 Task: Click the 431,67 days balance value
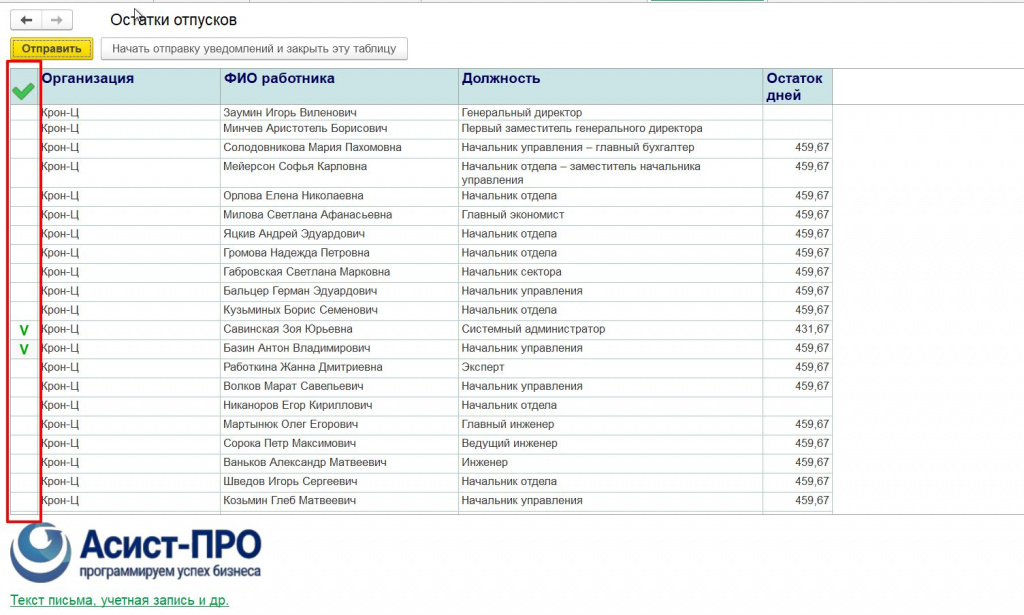[812, 329]
